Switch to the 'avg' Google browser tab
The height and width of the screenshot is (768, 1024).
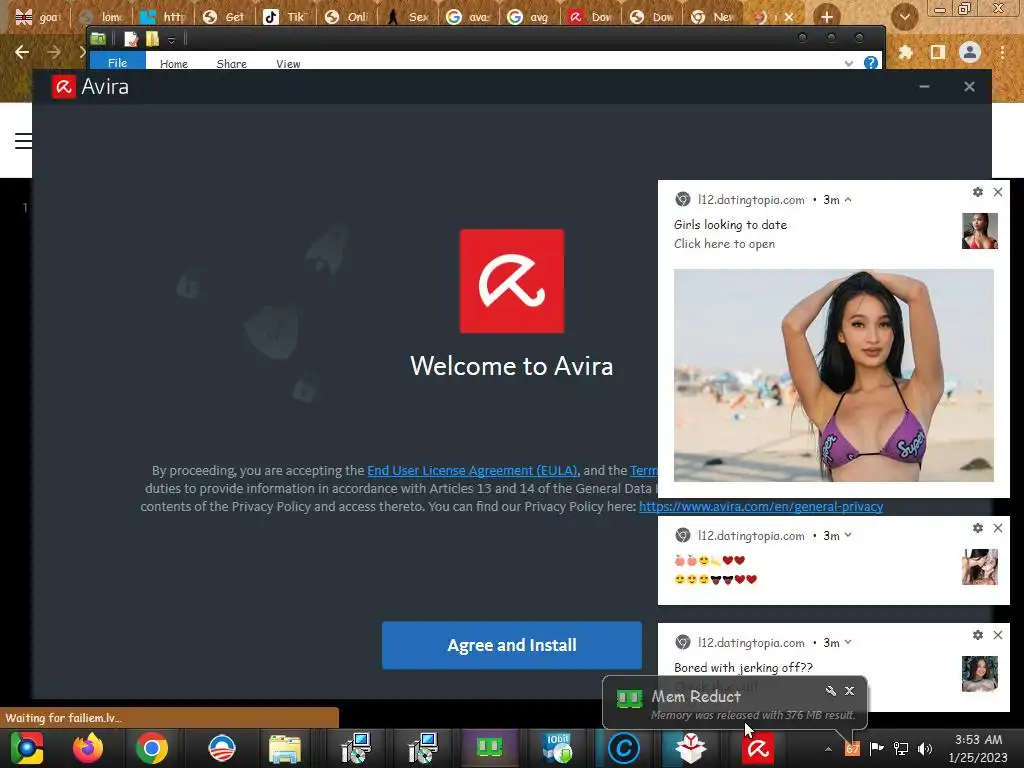click(x=529, y=17)
